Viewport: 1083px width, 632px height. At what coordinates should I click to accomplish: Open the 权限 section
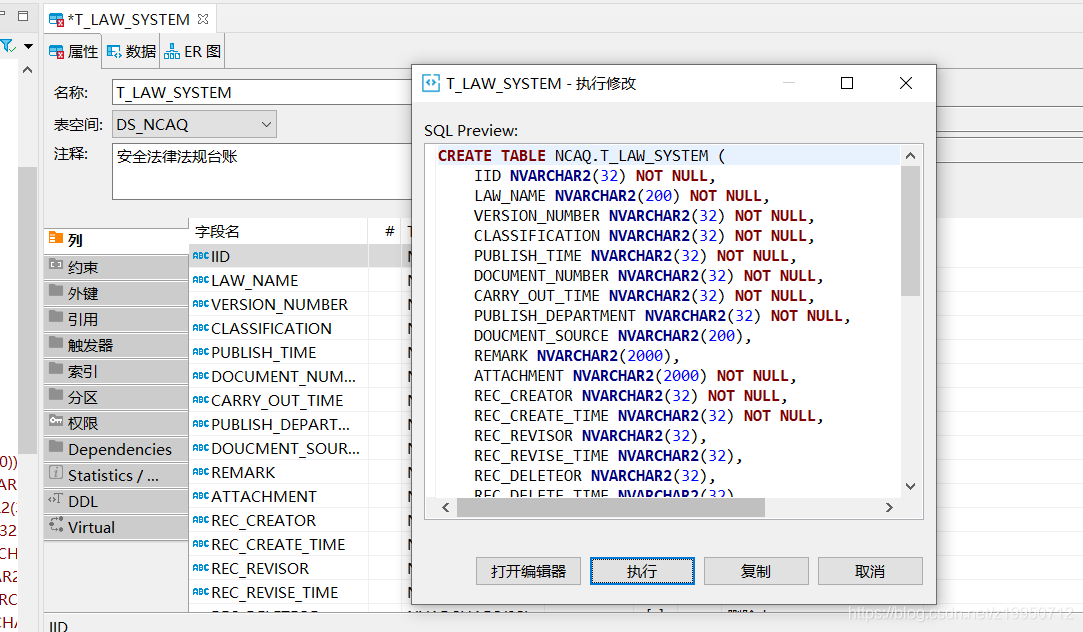[116, 423]
